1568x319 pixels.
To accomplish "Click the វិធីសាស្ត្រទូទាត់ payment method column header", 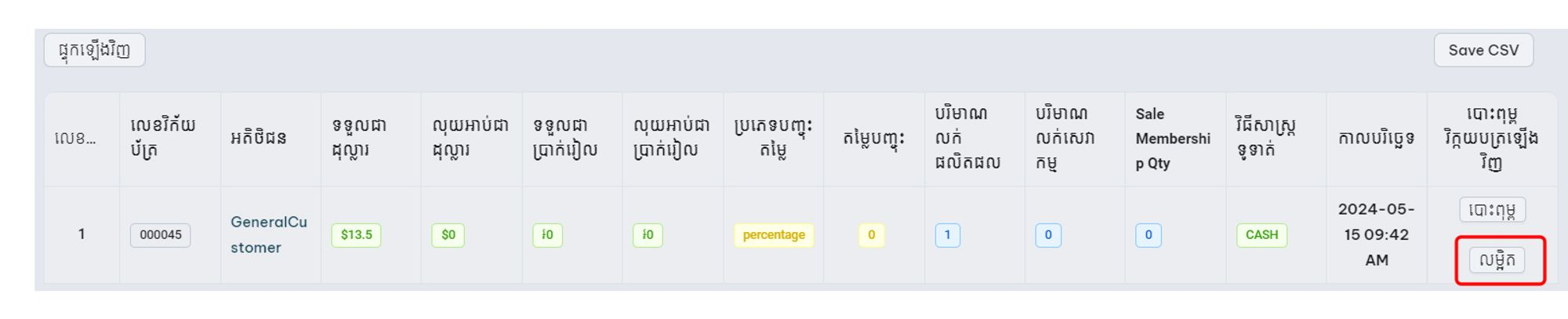I will [x=1265, y=138].
